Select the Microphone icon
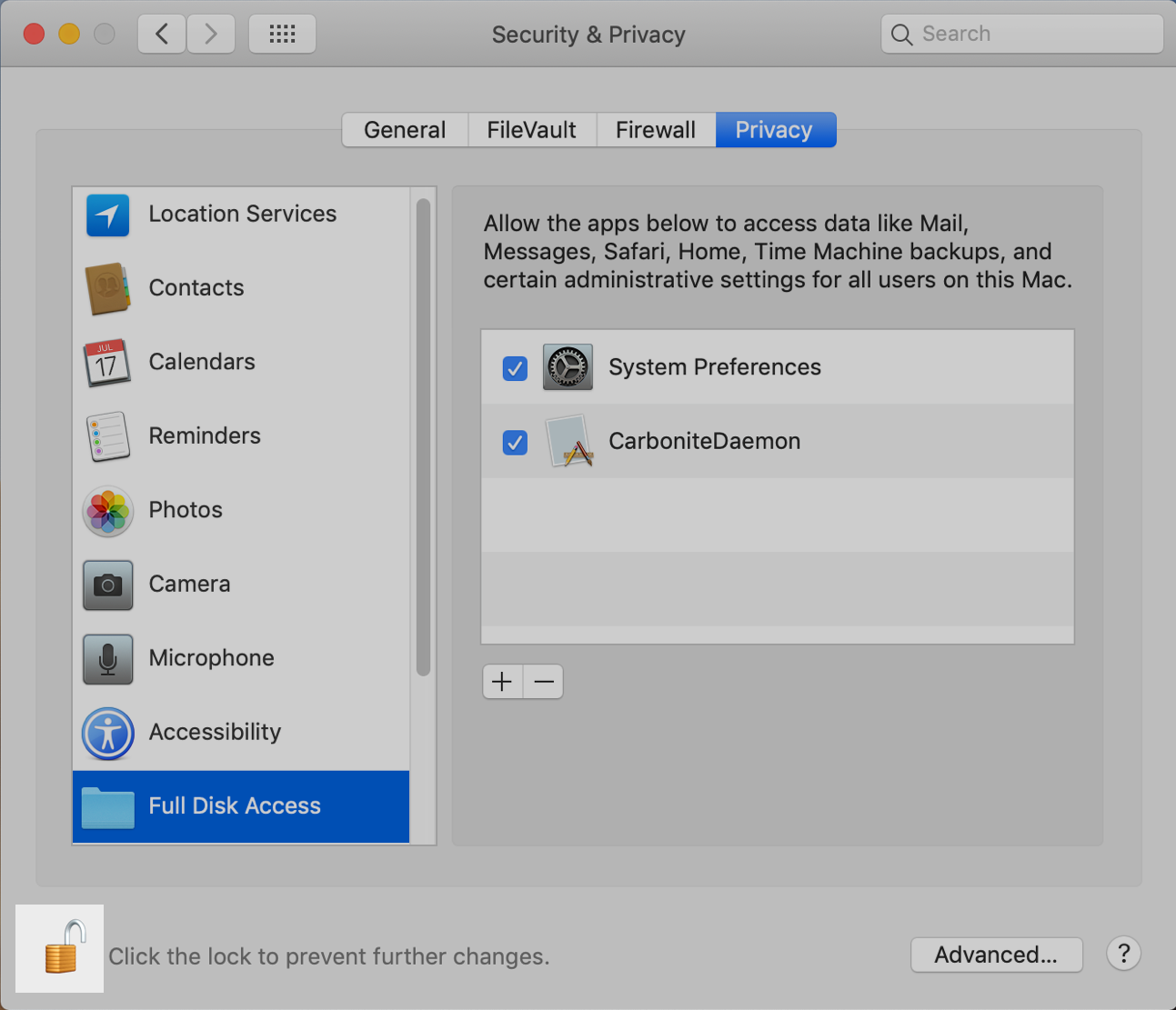 click(x=107, y=659)
